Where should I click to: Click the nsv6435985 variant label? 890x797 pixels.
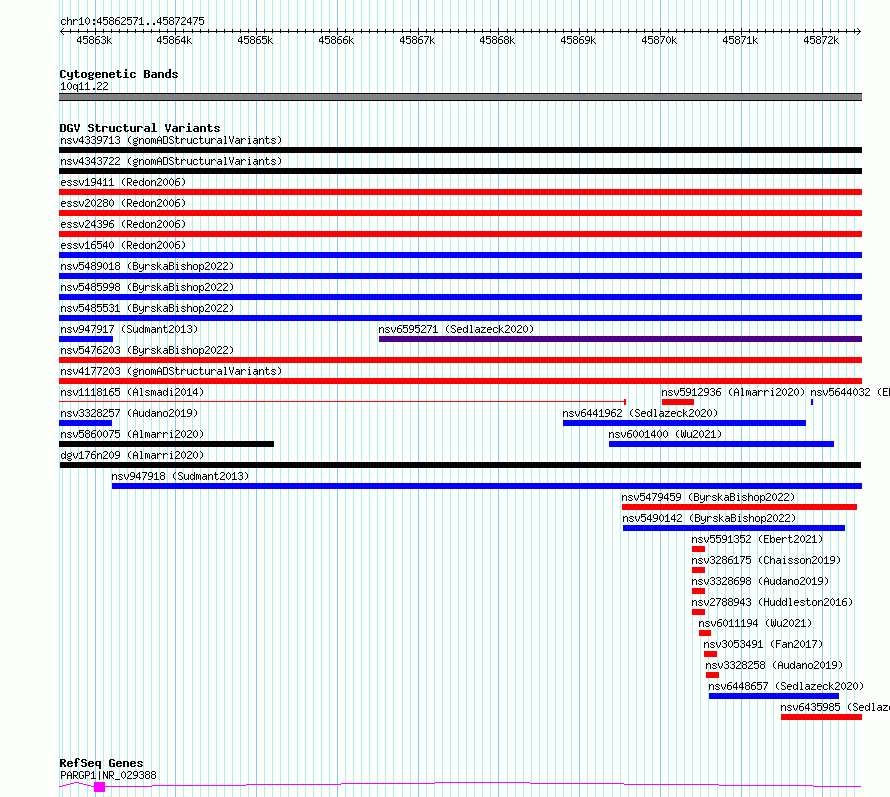(x=835, y=707)
